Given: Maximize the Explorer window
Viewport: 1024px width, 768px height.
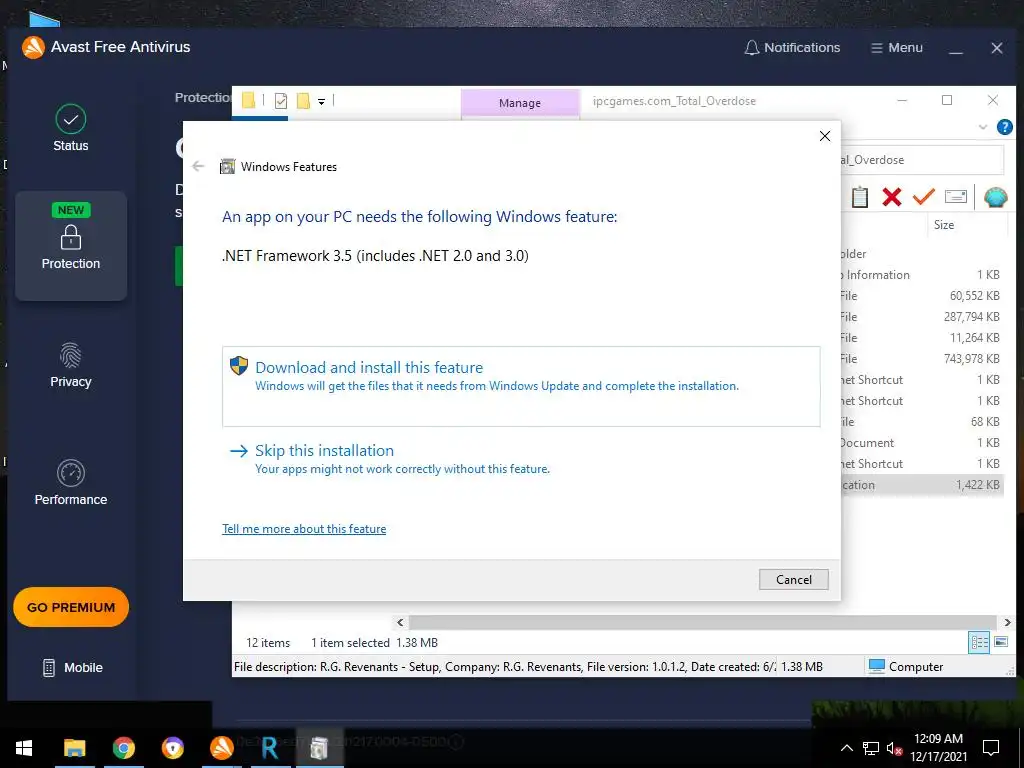Looking at the screenshot, I should pos(947,100).
